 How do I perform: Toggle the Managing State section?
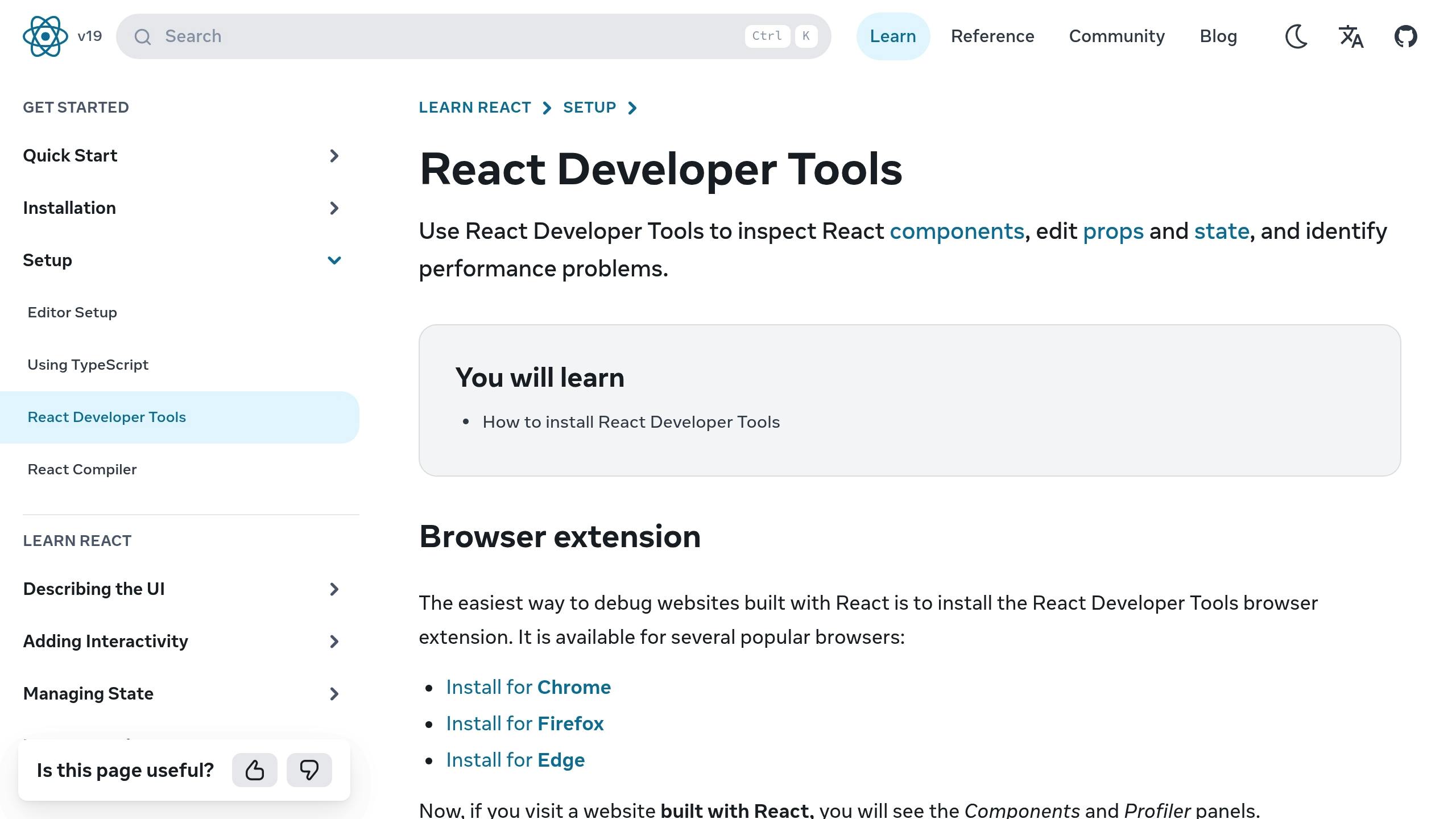coord(334,694)
